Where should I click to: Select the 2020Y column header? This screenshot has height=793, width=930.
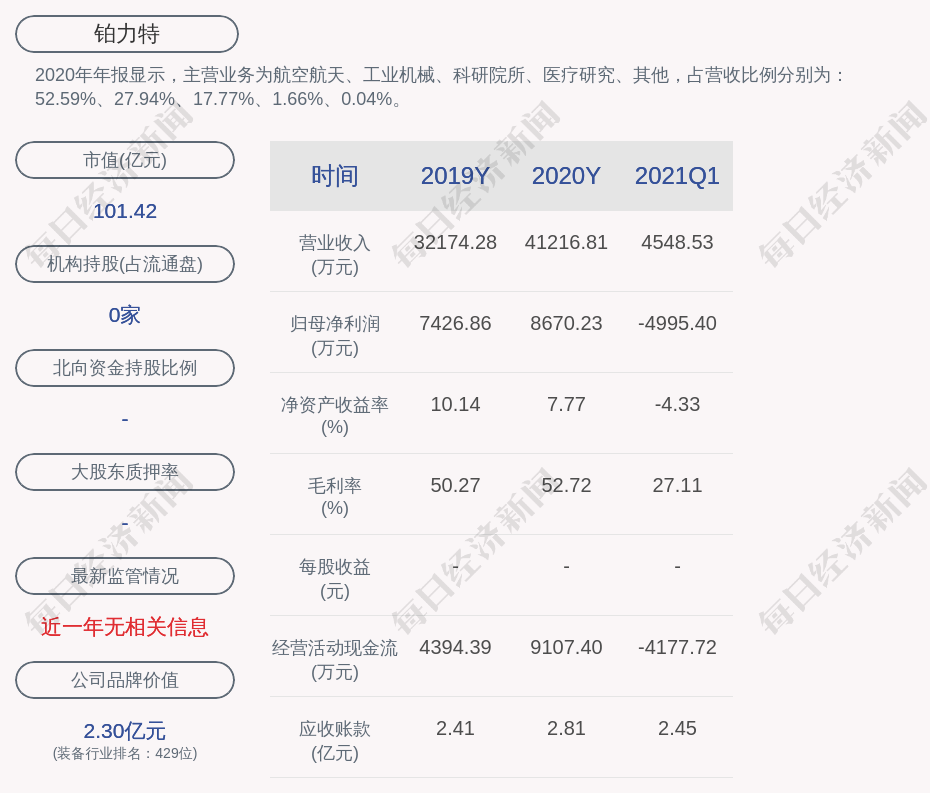pos(566,176)
